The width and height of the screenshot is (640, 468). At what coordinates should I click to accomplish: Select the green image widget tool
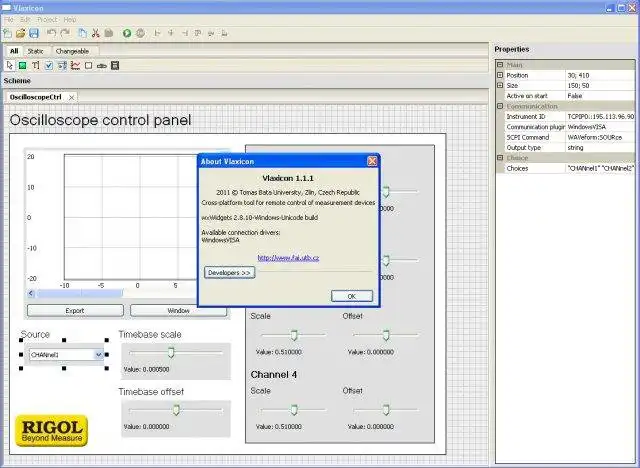[x=22, y=65]
